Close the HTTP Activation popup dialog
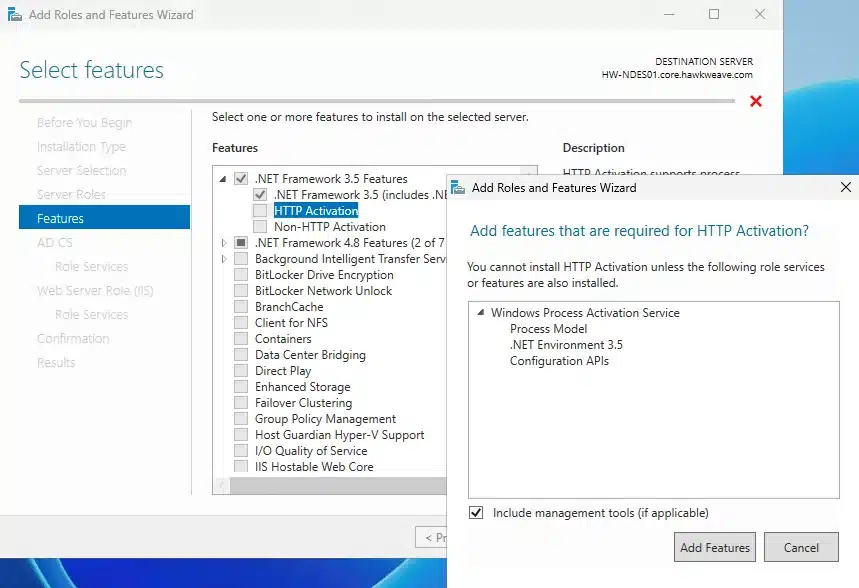The image size is (859, 588). pyautogui.click(x=845, y=187)
